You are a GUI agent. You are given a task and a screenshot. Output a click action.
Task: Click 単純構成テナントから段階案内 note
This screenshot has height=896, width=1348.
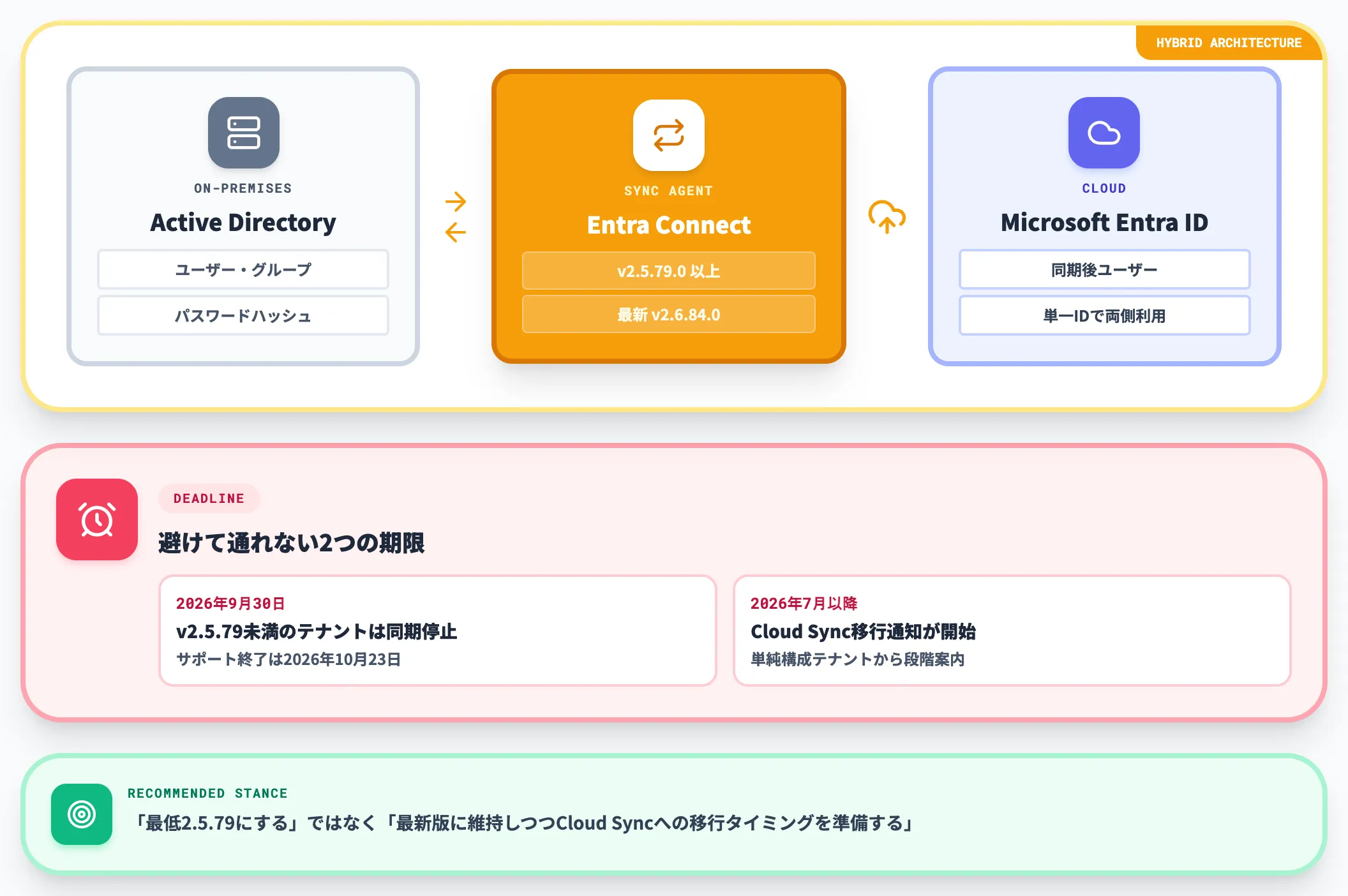[x=857, y=659]
